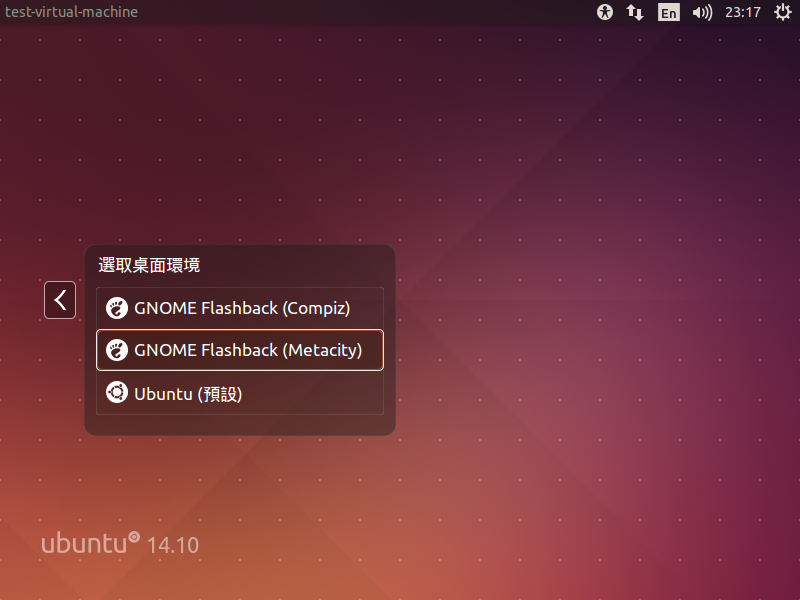Click the Ubuntu logo's circle-of-friends symbol
This screenshot has height=600, width=800.
pos(134,537)
